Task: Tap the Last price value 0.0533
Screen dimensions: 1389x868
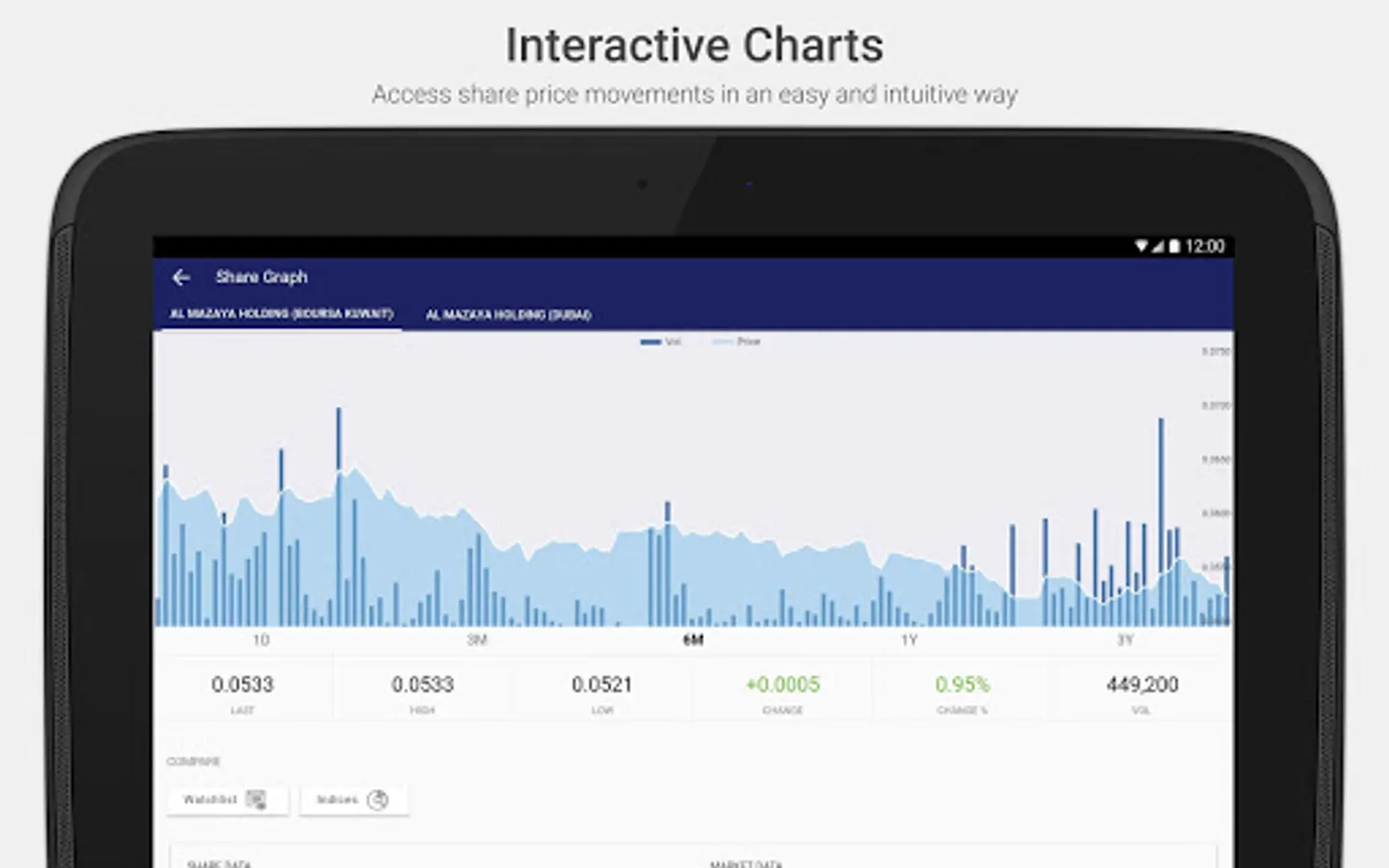Action: point(242,685)
